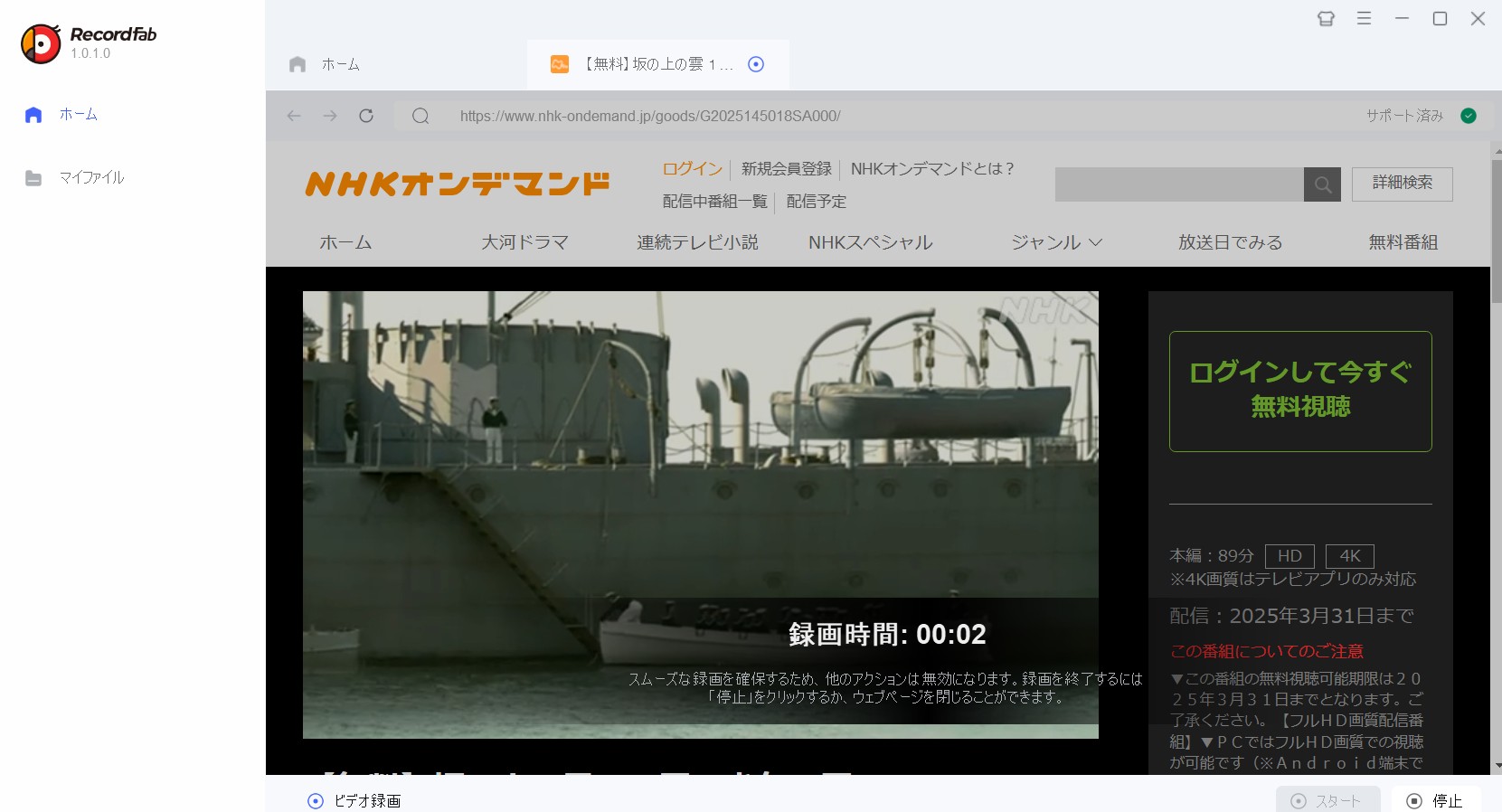Open 配信中番組一覧 link

714,202
